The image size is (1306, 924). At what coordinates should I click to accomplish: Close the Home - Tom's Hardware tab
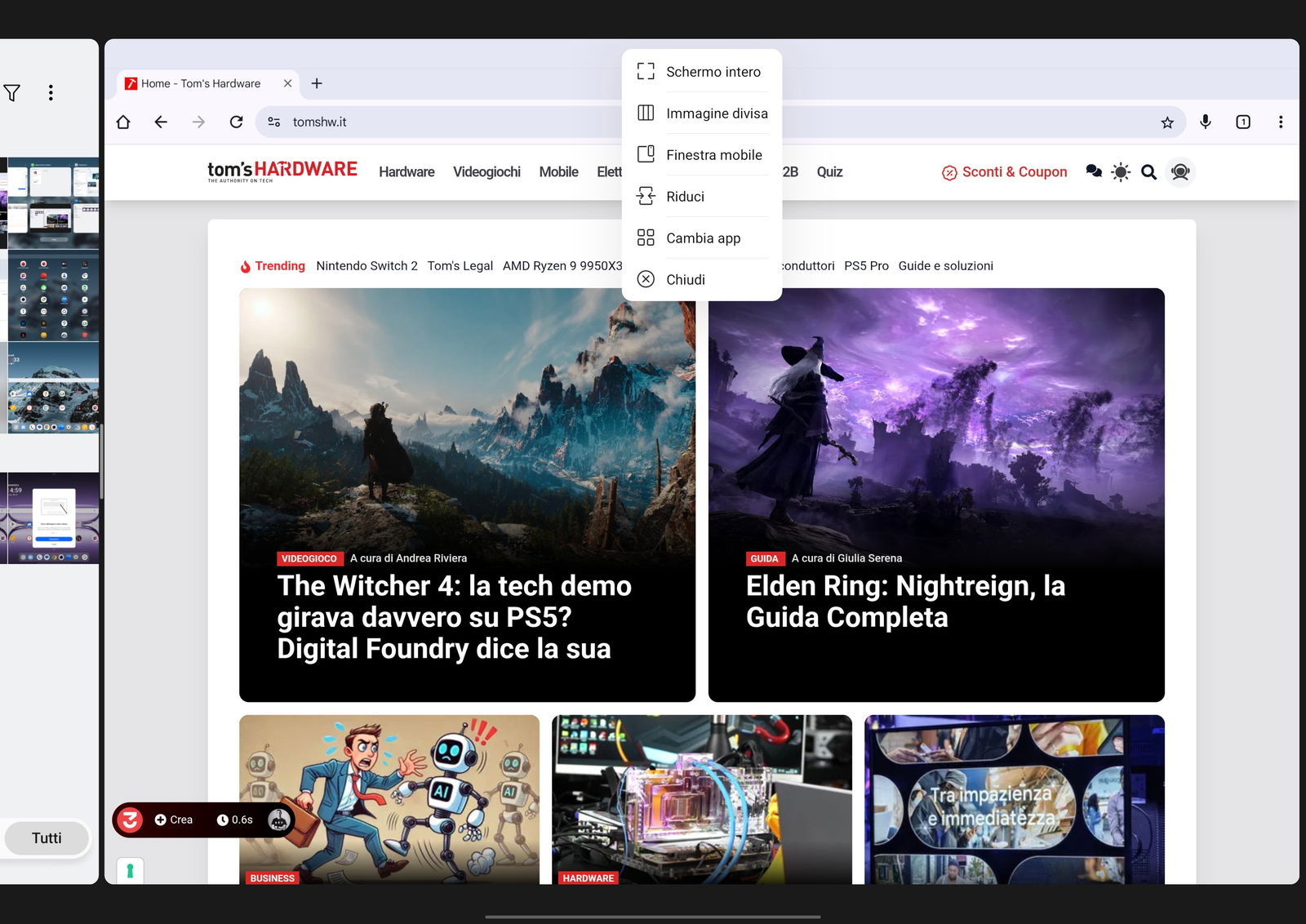(287, 83)
